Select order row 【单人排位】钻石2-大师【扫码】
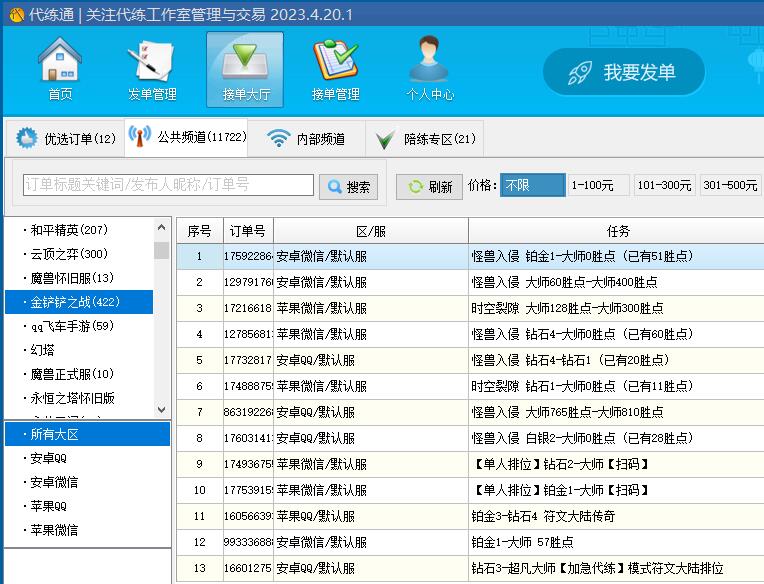Image resolution: width=764 pixels, height=584 pixels. (470, 464)
